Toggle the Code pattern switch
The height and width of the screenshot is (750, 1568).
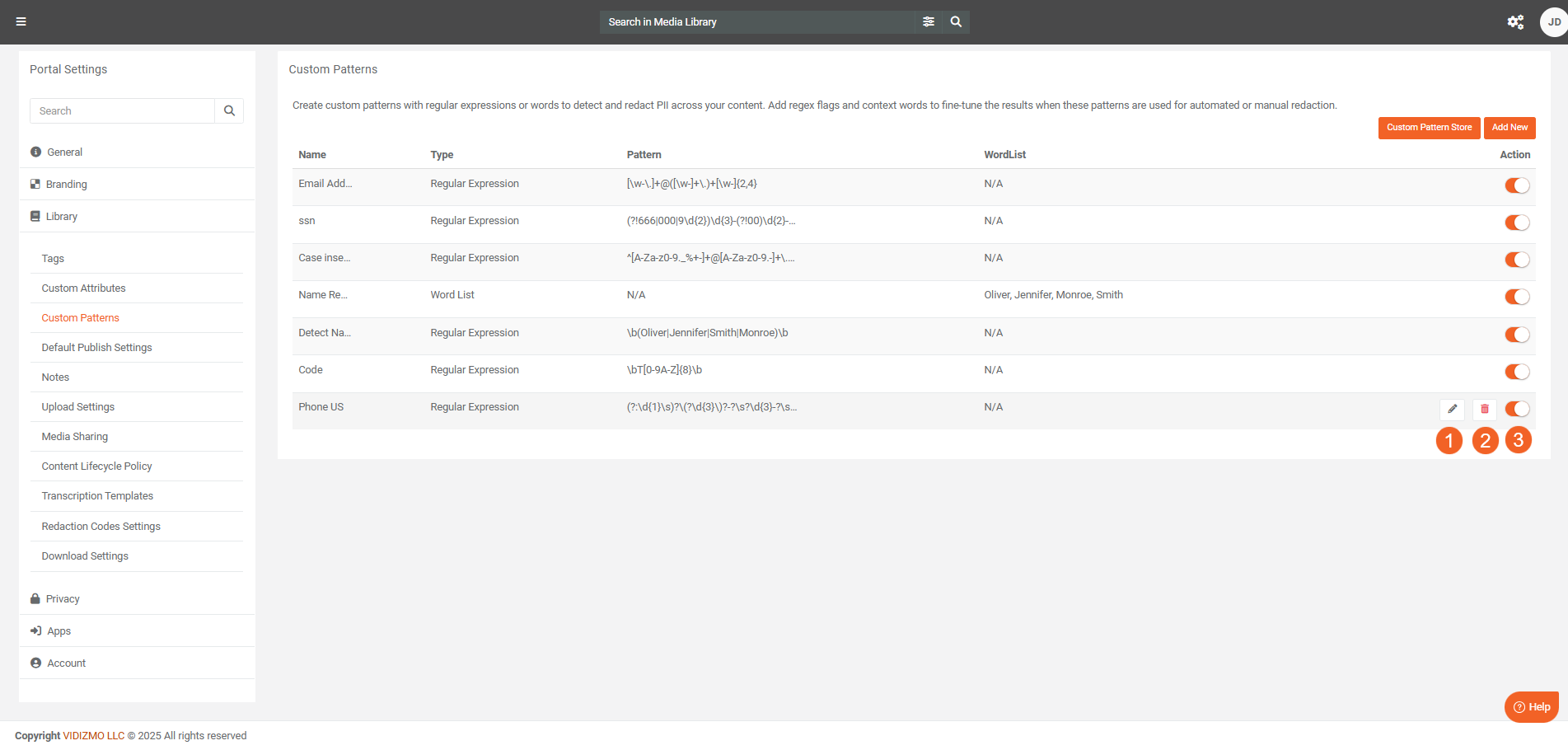click(x=1517, y=372)
